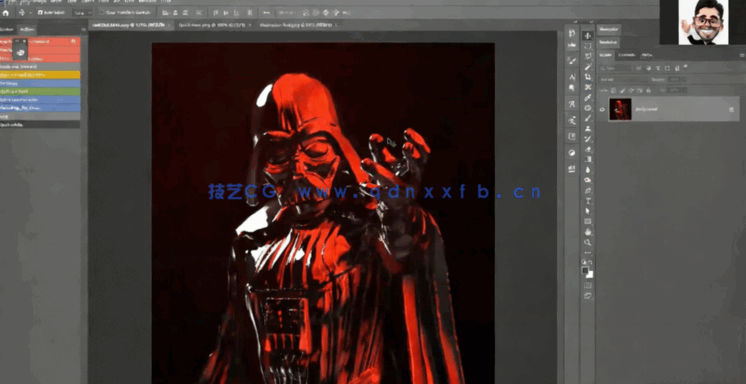Select the Crop tool

[588, 77]
